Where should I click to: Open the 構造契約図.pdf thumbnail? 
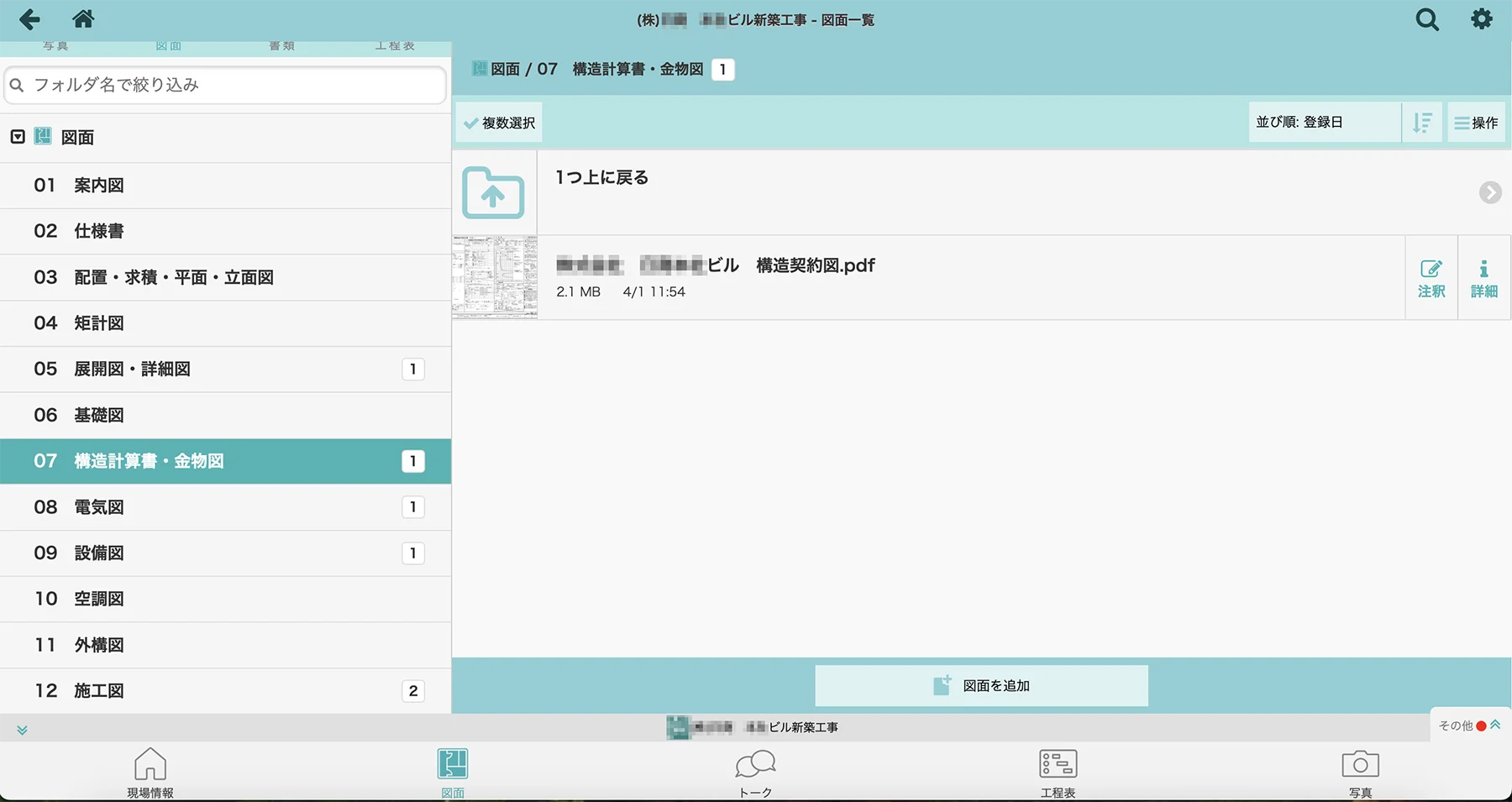tap(495, 277)
